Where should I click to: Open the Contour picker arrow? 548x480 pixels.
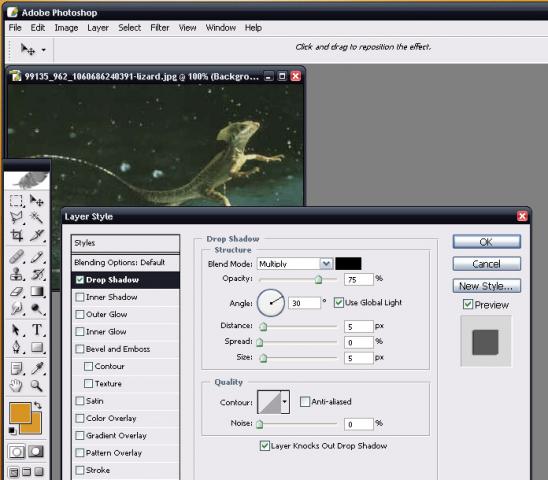coord(285,402)
